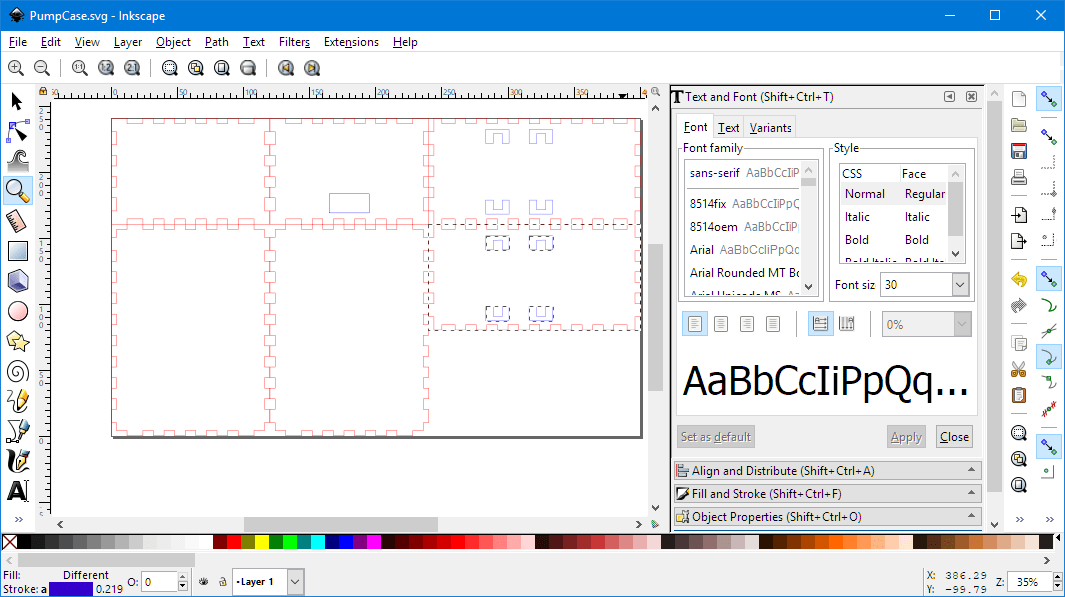1065x597 pixels.
Task: Toggle the layer visibility eye icon
Action: pyautogui.click(x=204, y=582)
